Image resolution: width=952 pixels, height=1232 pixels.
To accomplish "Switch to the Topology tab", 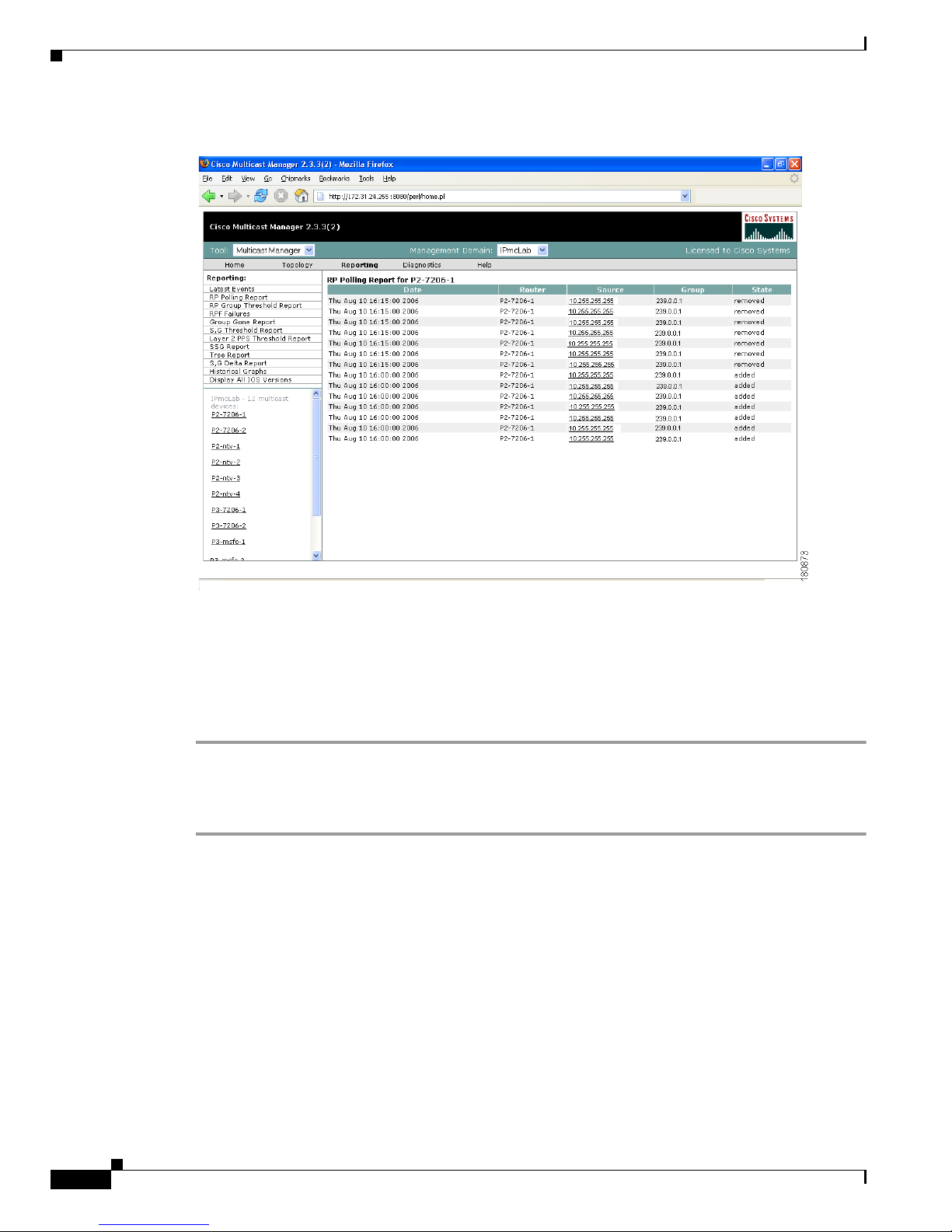I will coord(297,265).
